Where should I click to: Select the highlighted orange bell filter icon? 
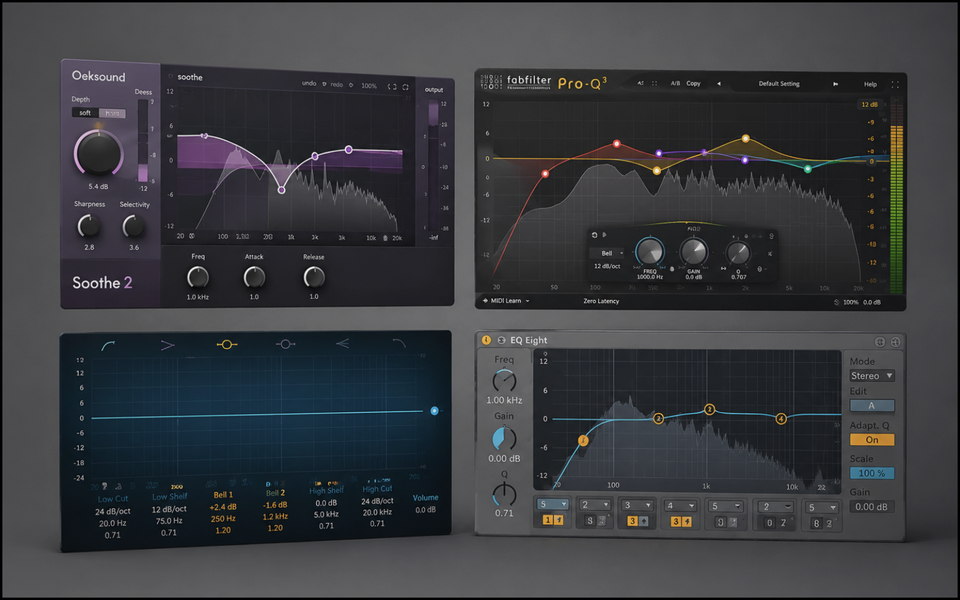pos(227,345)
